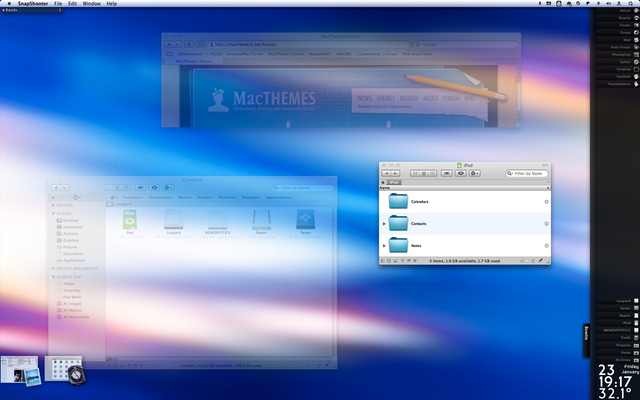
Task: Open the Edit menu
Action: click(72, 3)
